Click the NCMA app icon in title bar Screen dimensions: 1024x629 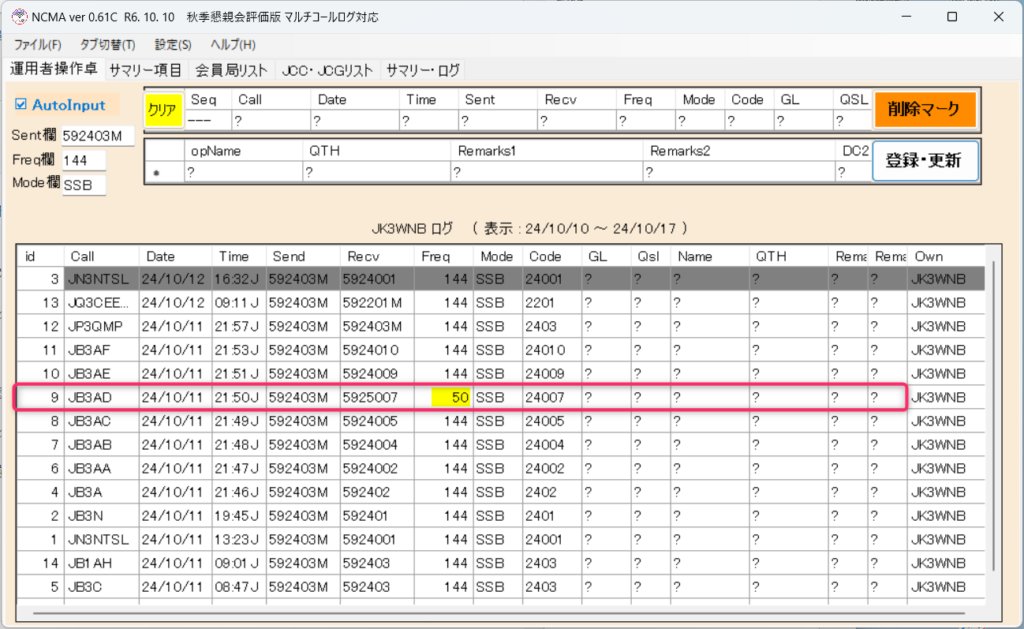17,17
